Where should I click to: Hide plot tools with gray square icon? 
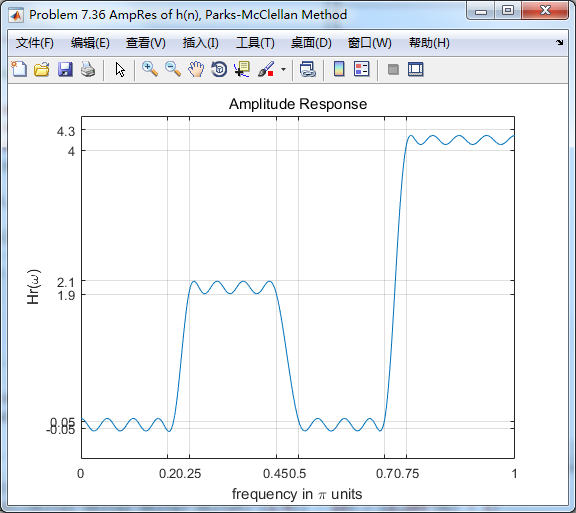coord(393,69)
